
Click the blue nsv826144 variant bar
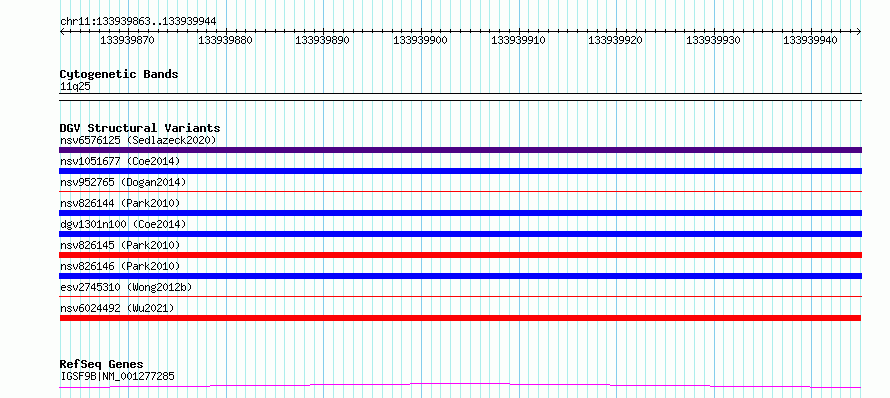[460, 213]
